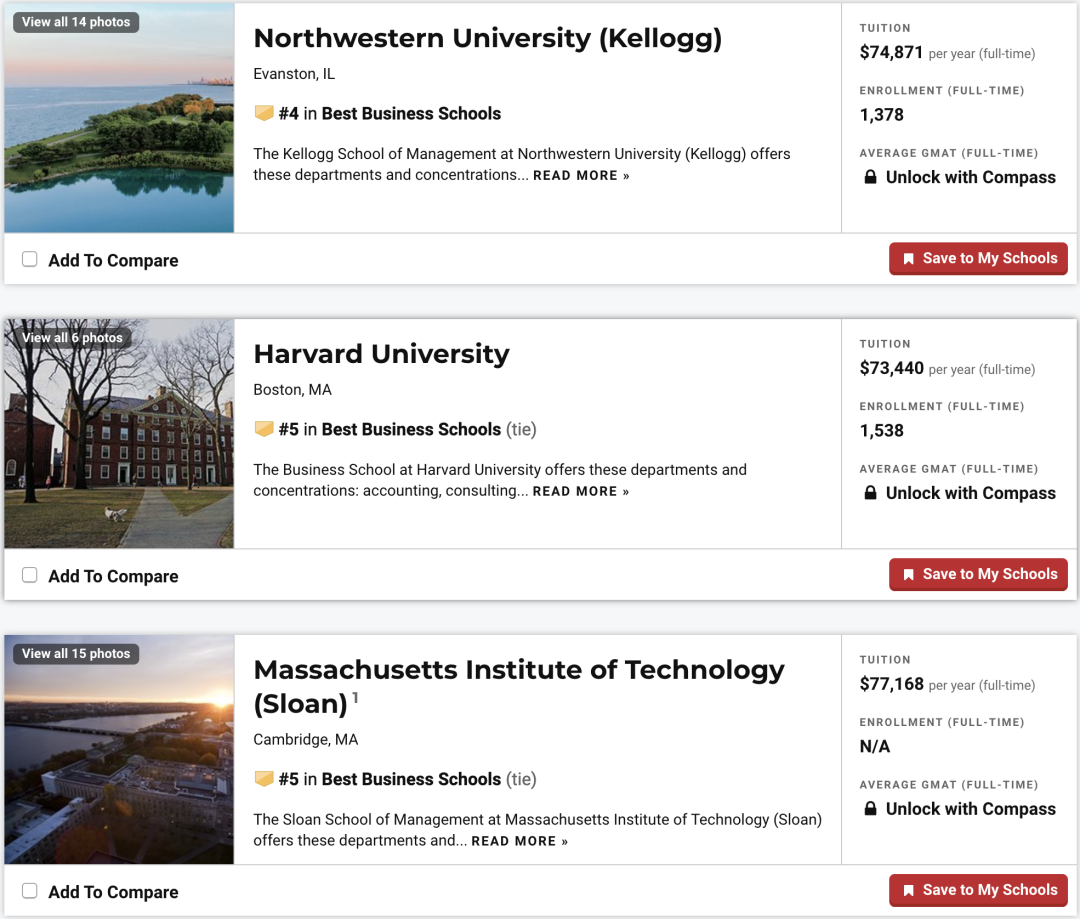
Task: Click the ranking badge icon next to Northwestern's #4
Action: pyautogui.click(x=264, y=113)
